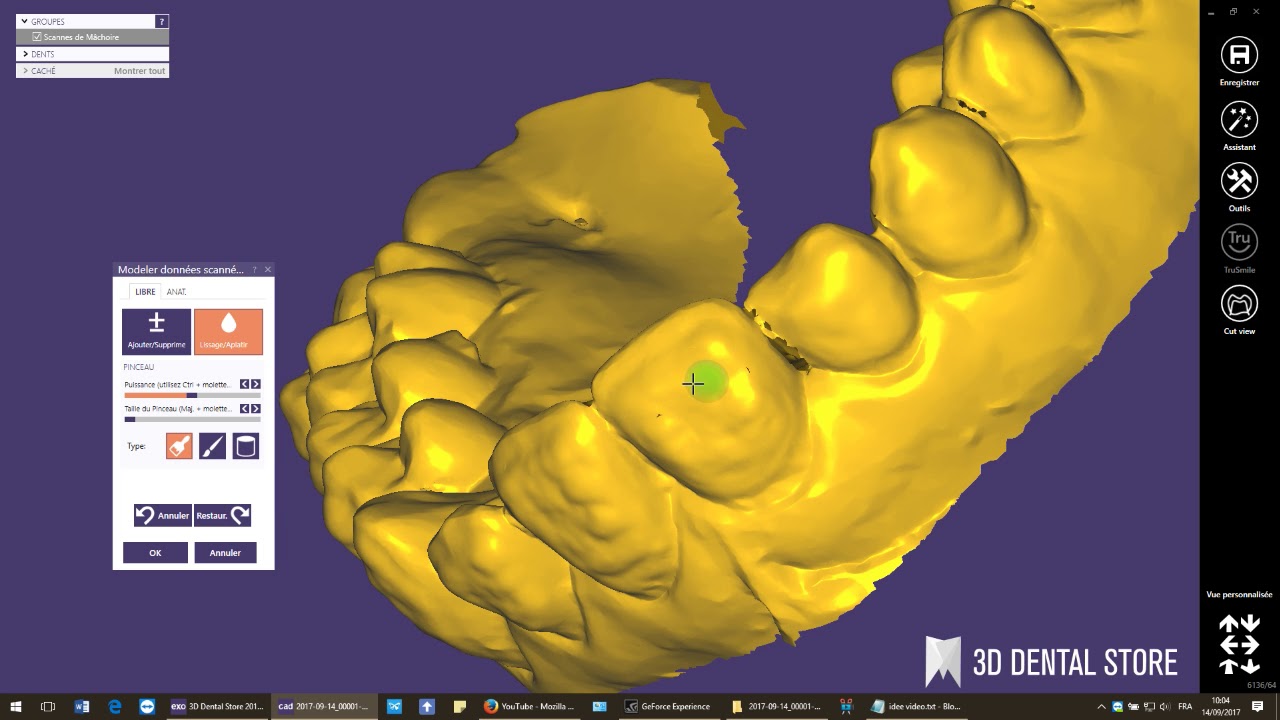Open help in Modeler données dialog
1280x720 pixels.
point(254,270)
